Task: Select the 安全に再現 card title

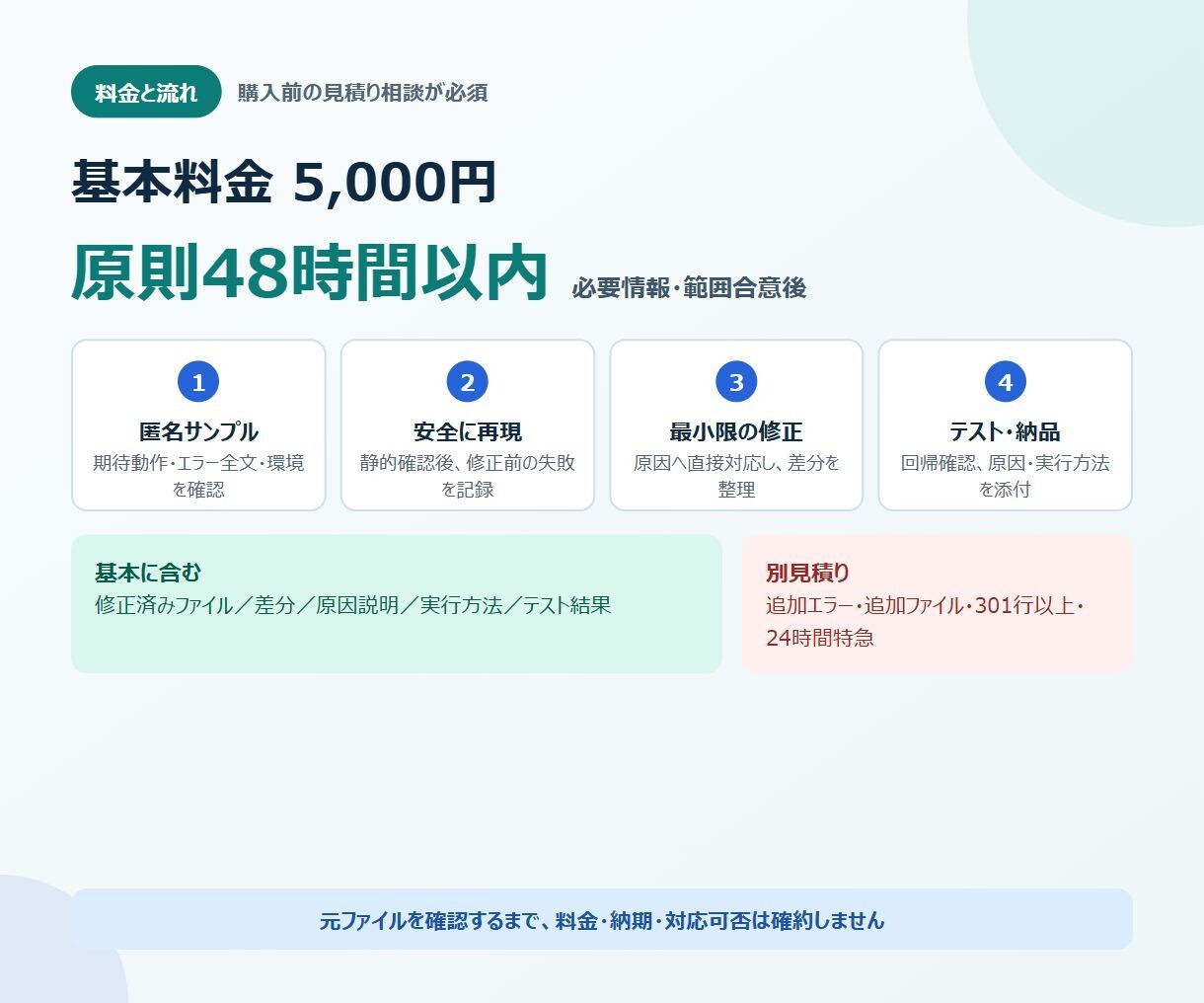Action: (468, 431)
